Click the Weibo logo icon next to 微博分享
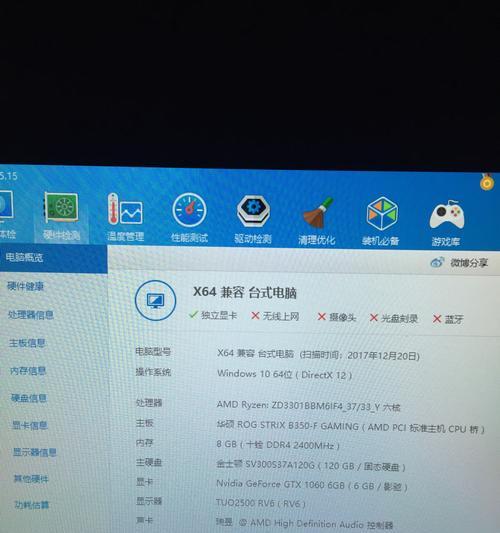Viewport: 500px width, 533px height. [x=437, y=262]
